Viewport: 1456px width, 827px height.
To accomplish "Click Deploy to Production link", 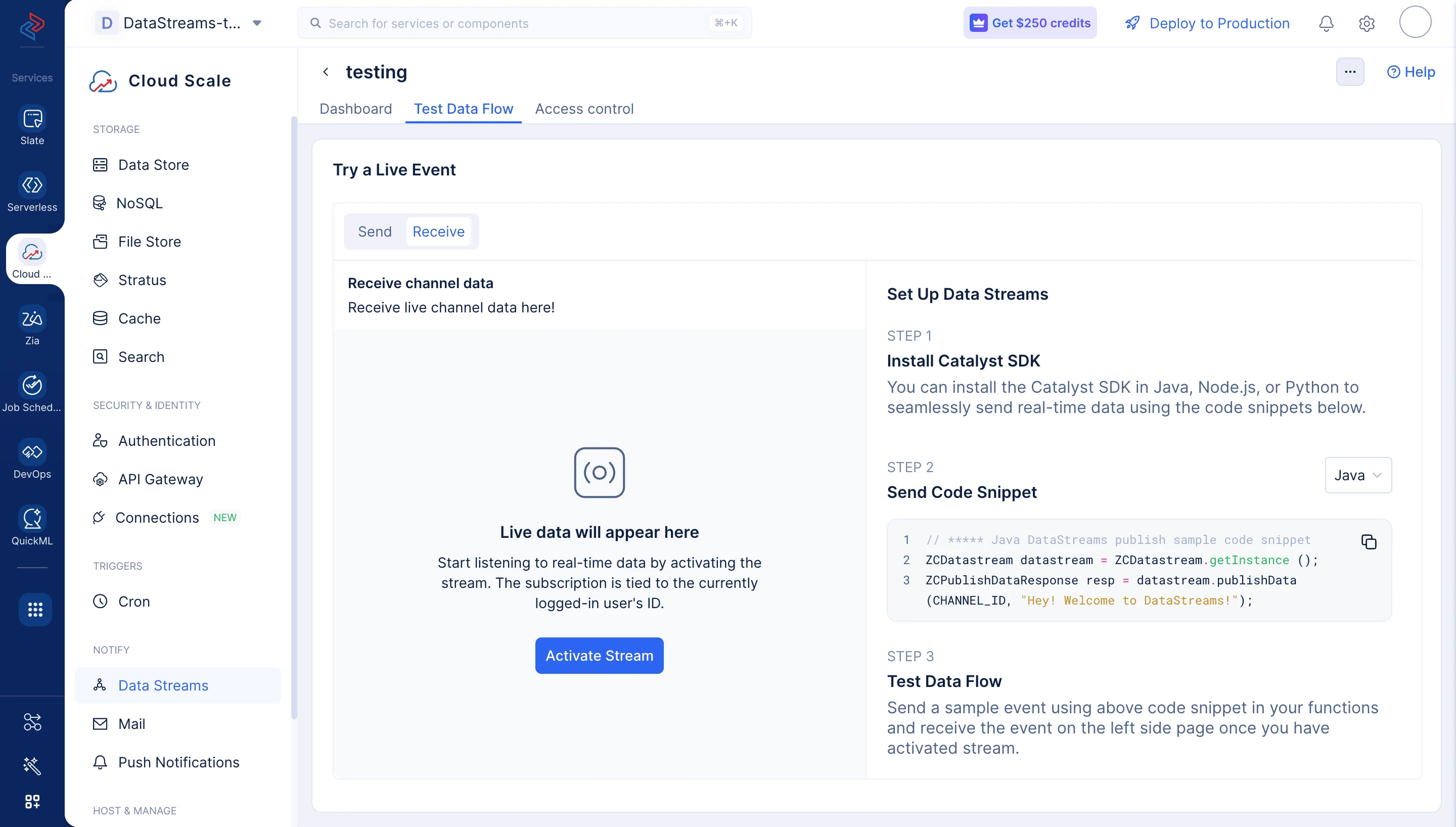I will (1207, 23).
